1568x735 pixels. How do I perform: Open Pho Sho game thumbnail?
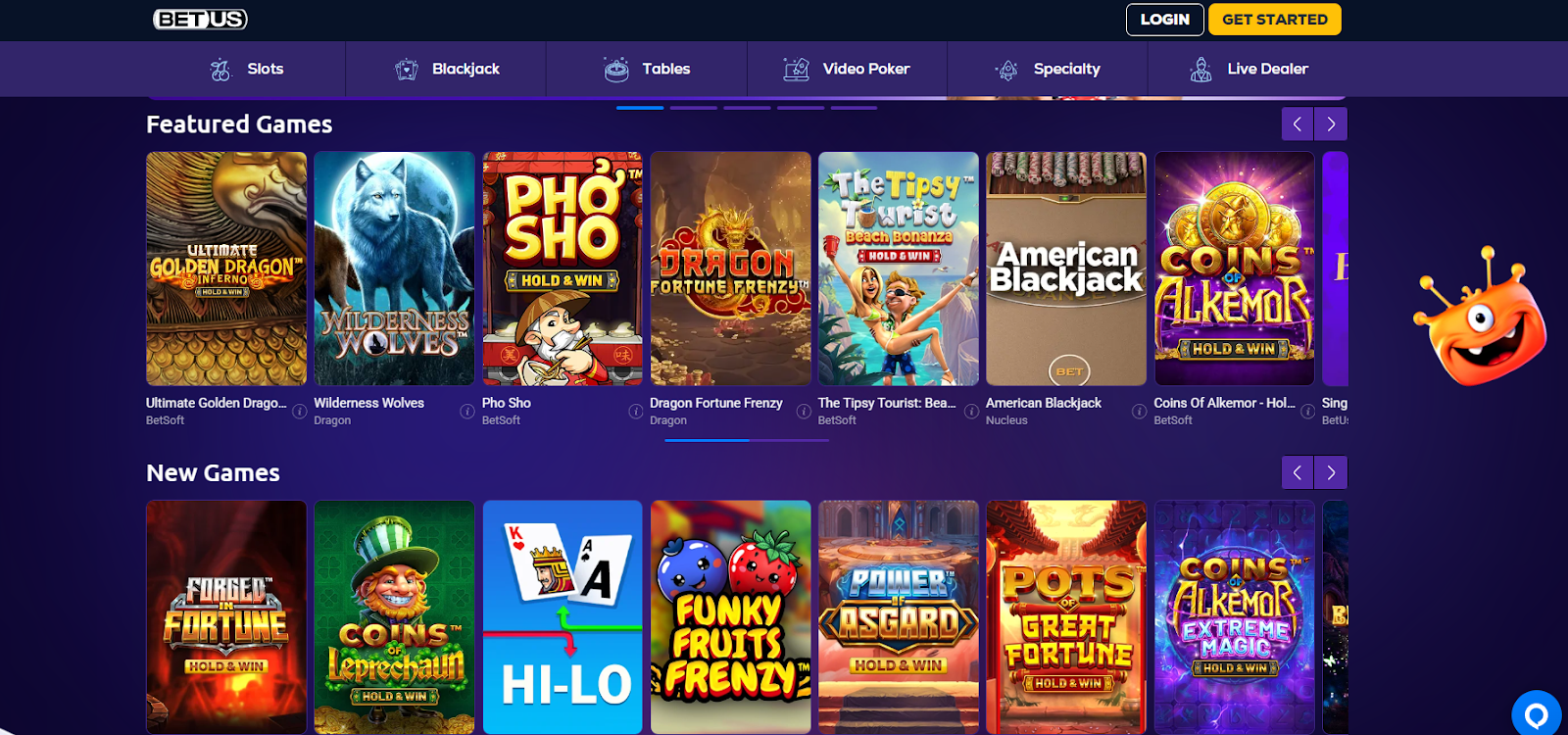click(563, 269)
